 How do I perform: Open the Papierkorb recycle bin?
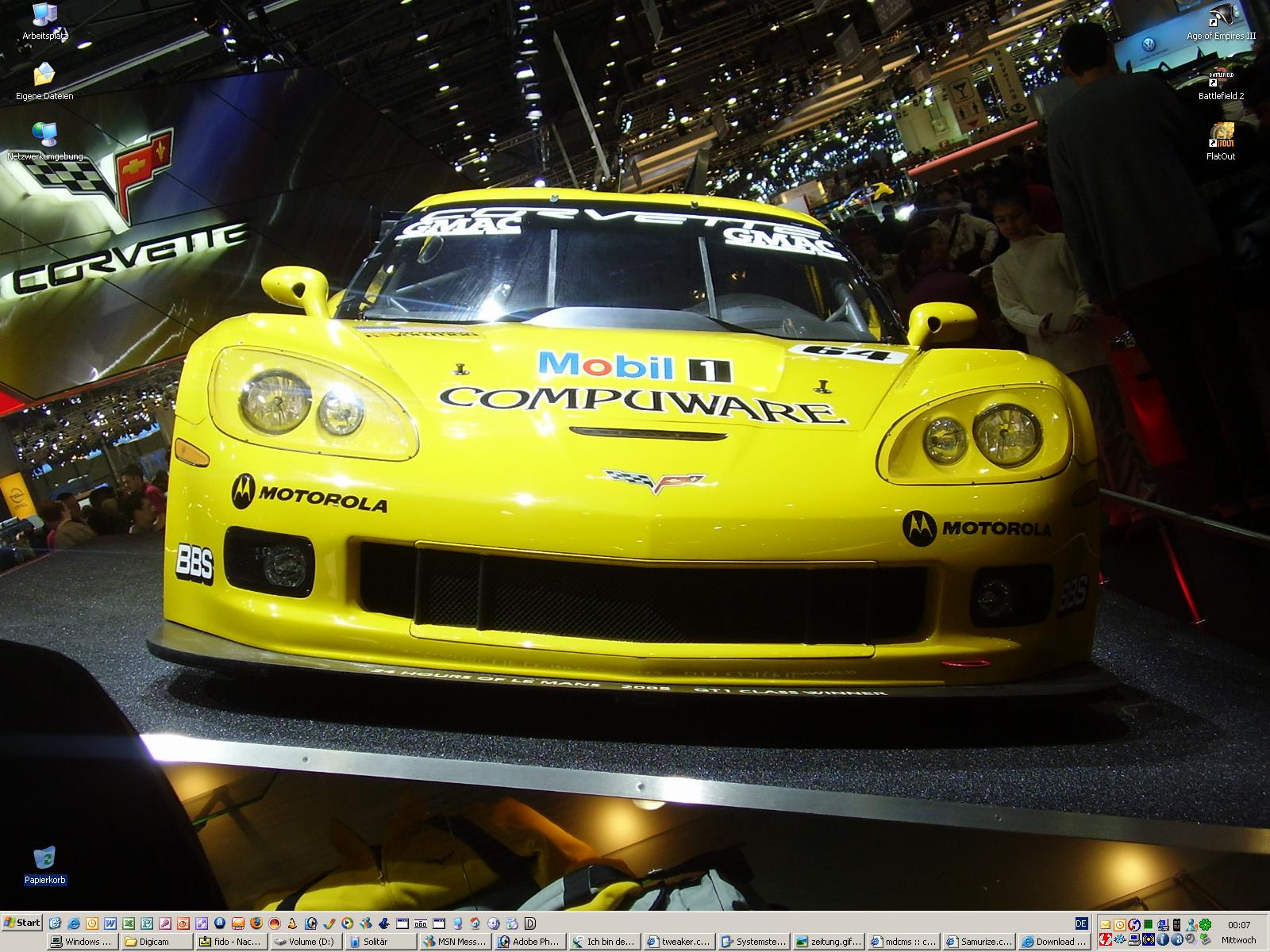click(44, 859)
